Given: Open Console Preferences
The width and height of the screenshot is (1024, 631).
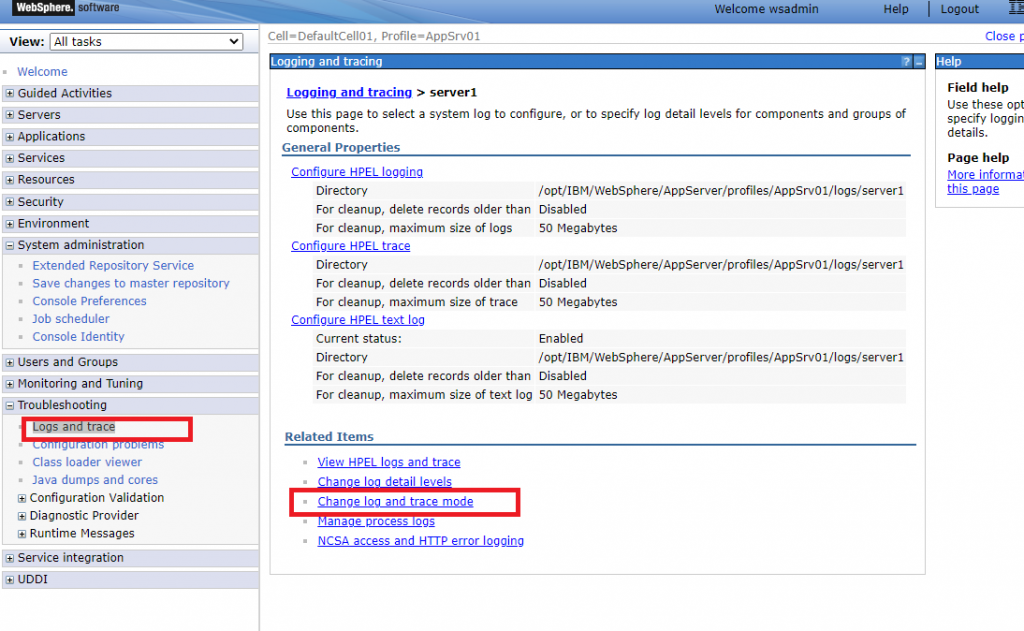Looking at the screenshot, I should (89, 301).
